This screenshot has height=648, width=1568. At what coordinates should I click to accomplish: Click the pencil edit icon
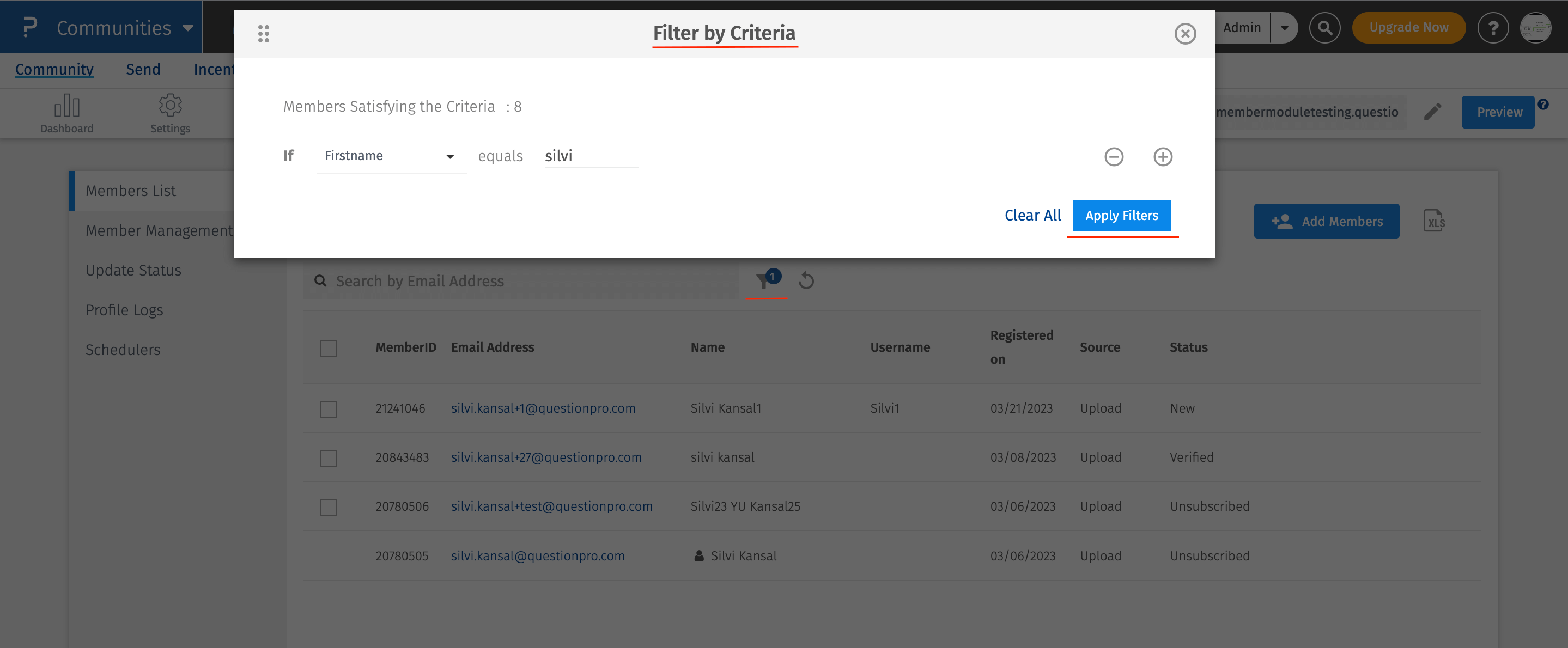(1432, 112)
